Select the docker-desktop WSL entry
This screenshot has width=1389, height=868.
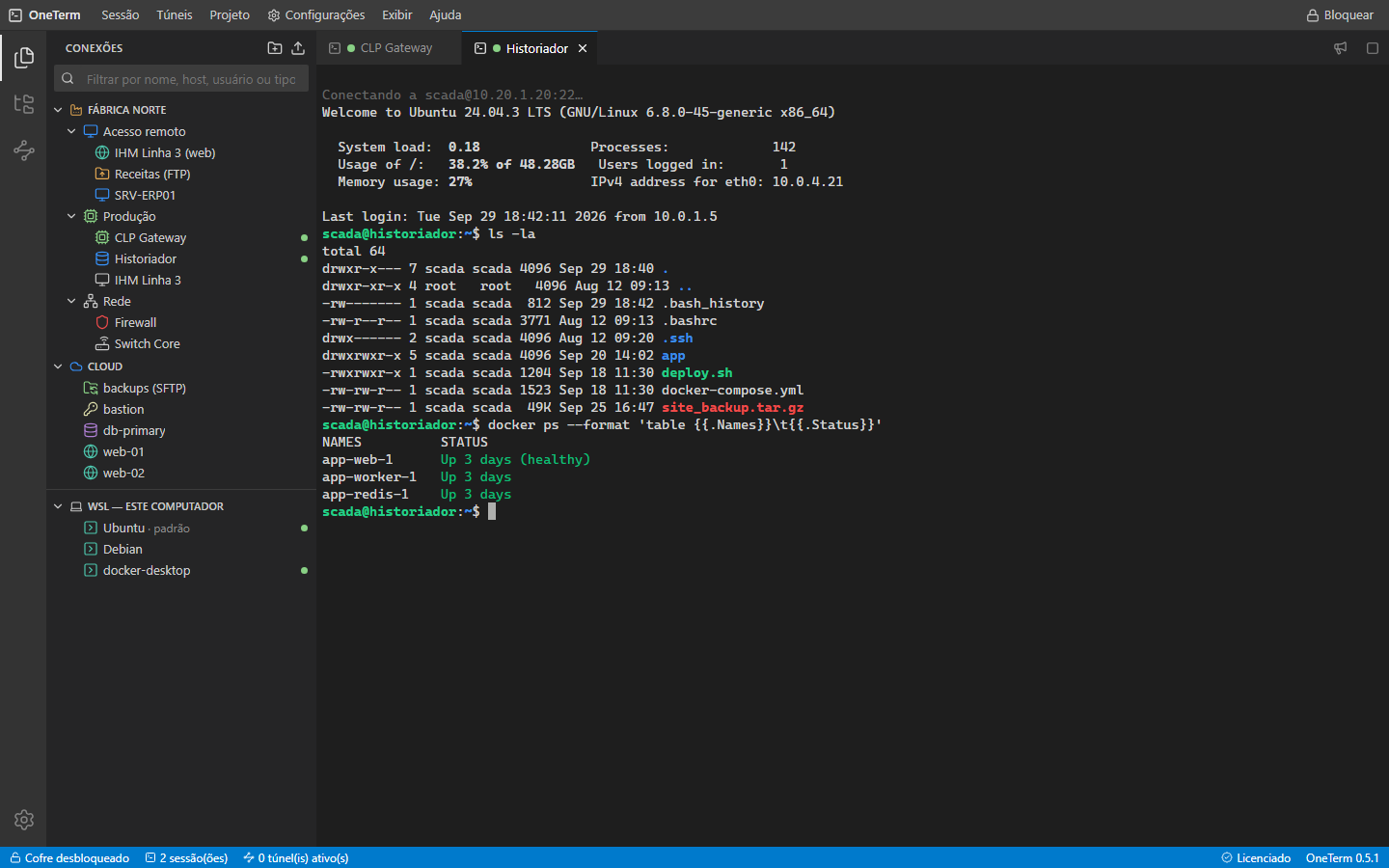coord(181,570)
